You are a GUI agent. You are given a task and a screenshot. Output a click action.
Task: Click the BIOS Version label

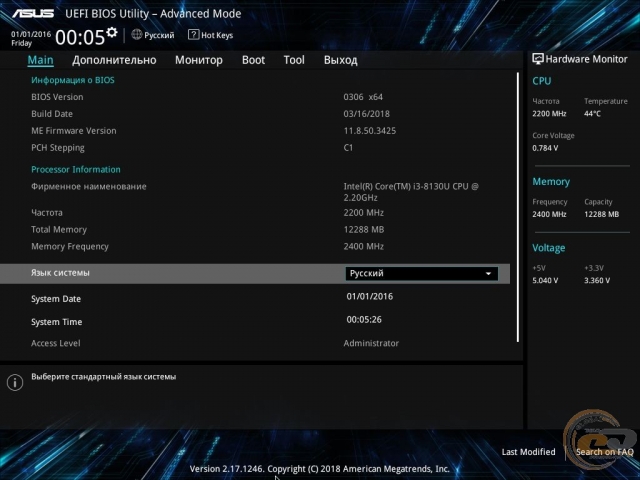57,97
